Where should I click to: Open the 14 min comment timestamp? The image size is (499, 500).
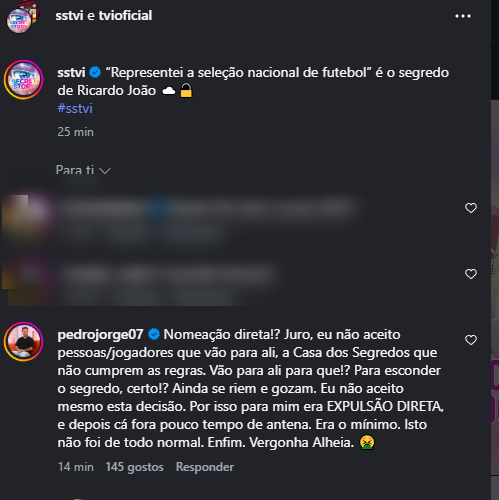coord(76,467)
